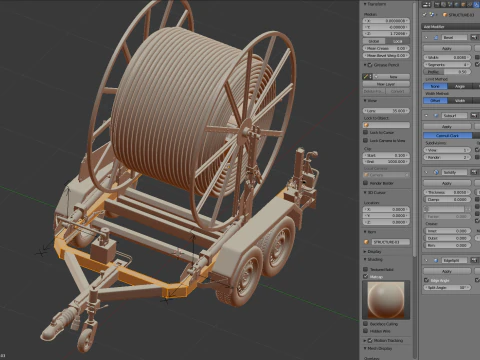Toggle the Motion Tracking panel checkbox

click(370, 340)
